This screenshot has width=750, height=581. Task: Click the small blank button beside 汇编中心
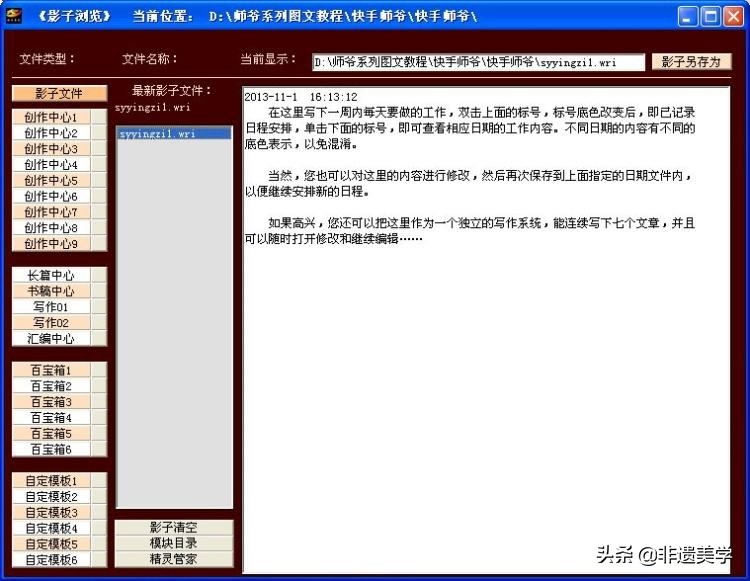click(x=99, y=338)
